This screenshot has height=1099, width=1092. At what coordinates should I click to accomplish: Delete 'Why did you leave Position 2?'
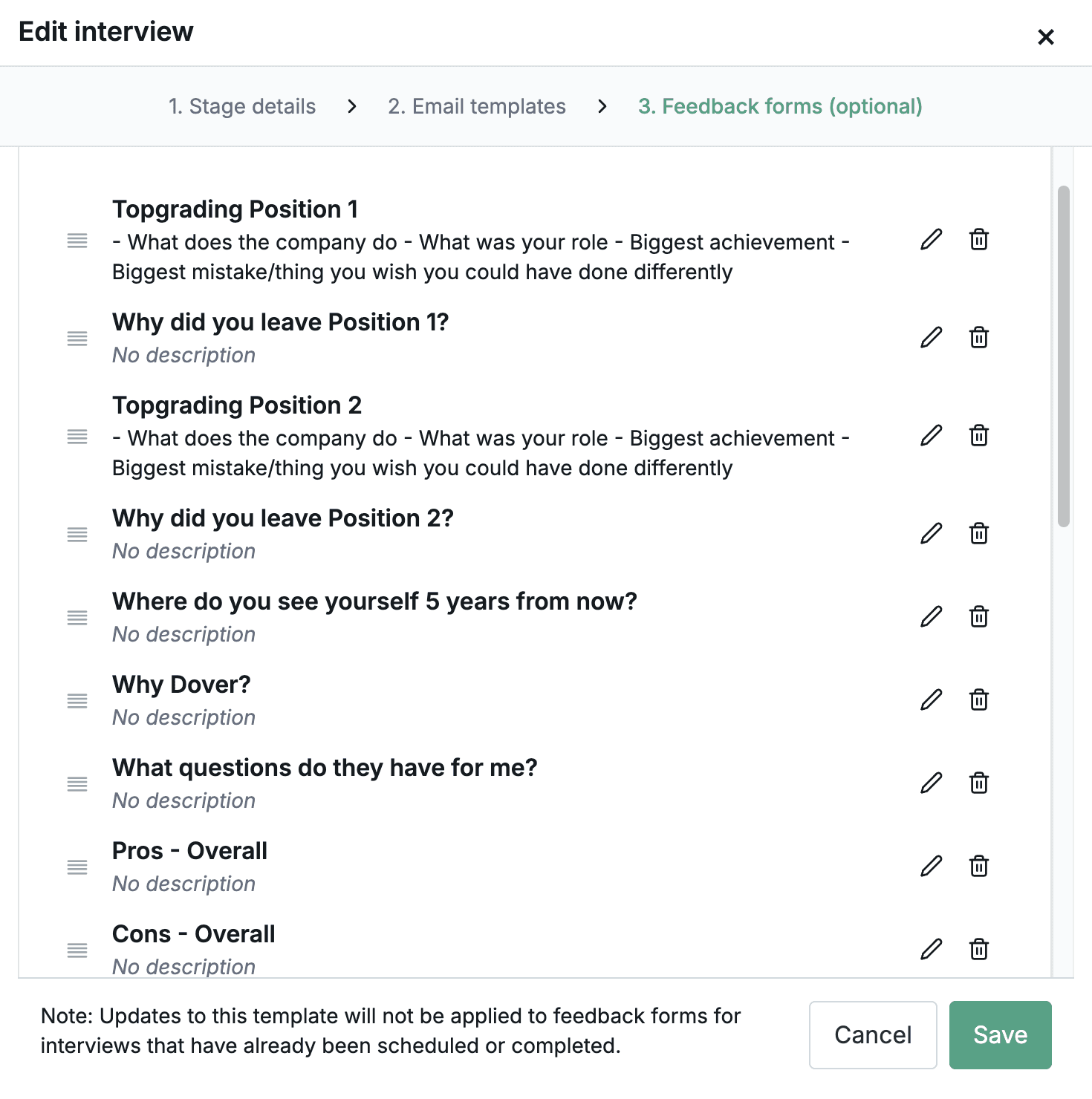pyautogui.click(x=978, y=534)
